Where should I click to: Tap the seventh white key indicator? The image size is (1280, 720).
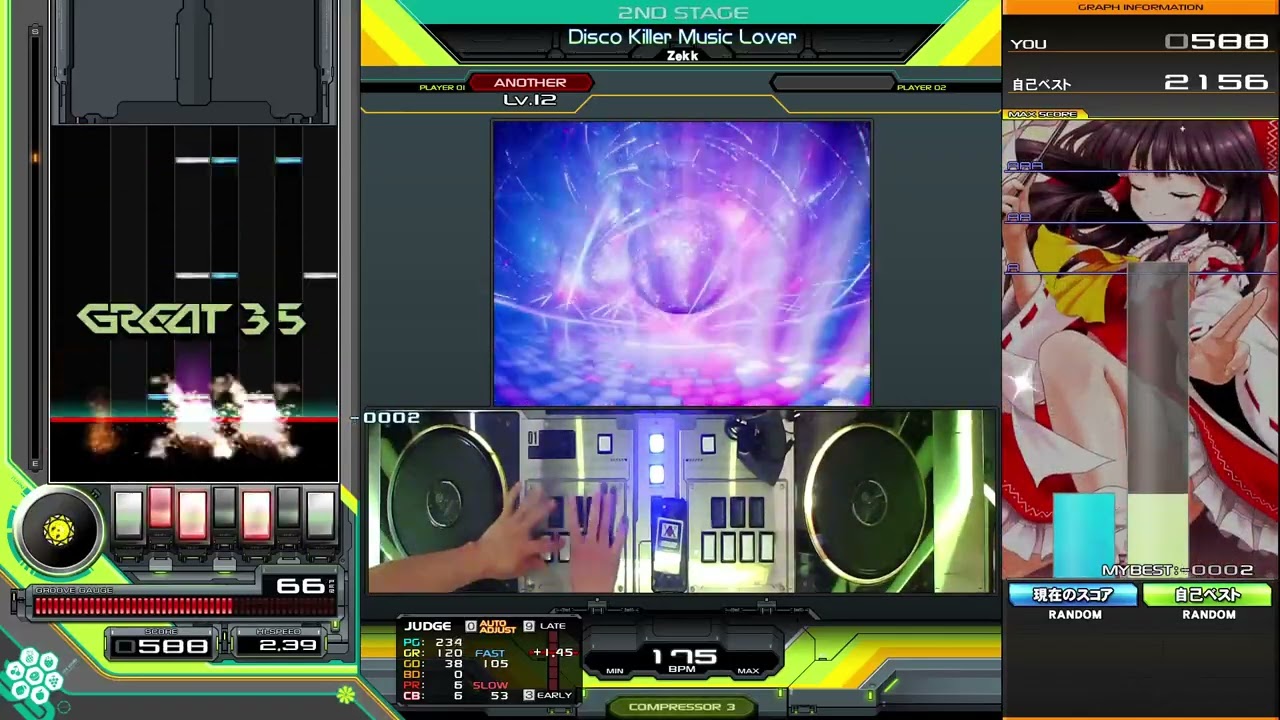[320, 514]
